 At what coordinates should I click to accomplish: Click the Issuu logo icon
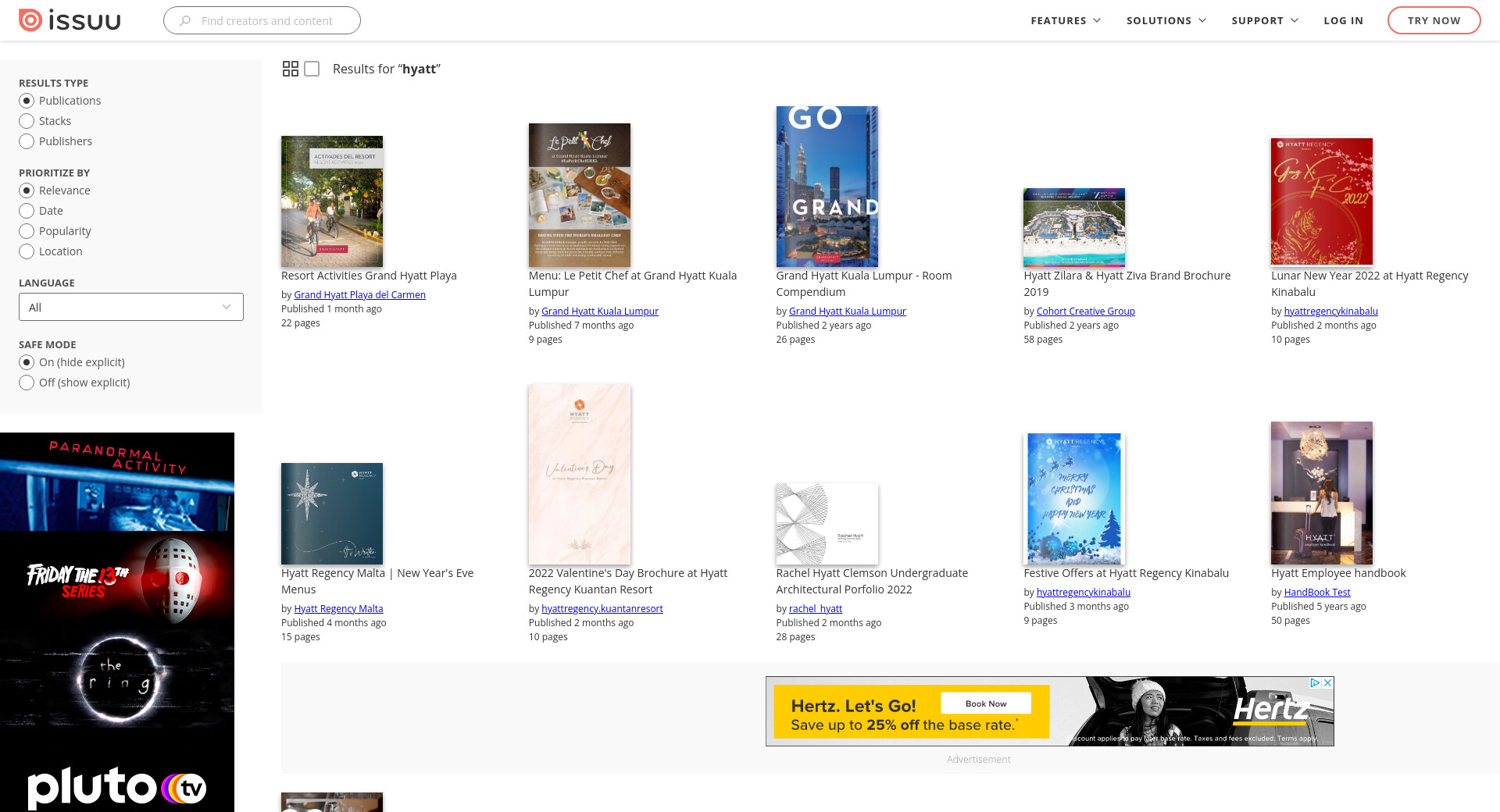pyautogui.click(x=30, y=20)
